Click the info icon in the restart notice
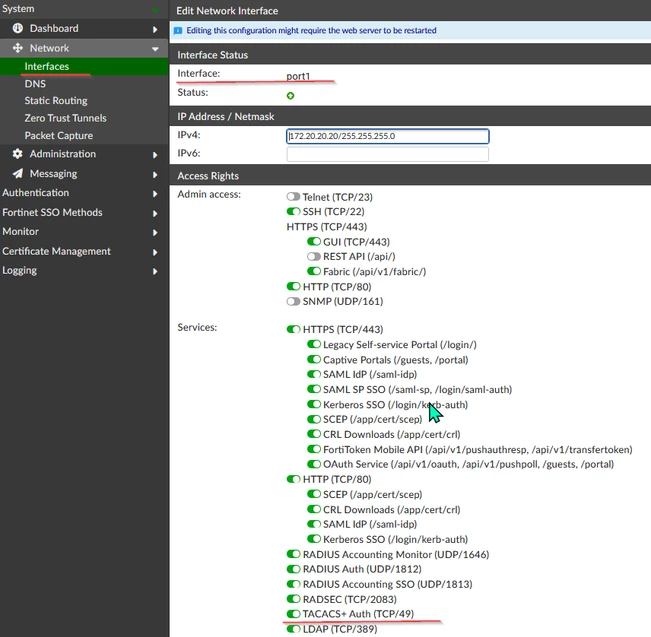 tap(178, 31)
